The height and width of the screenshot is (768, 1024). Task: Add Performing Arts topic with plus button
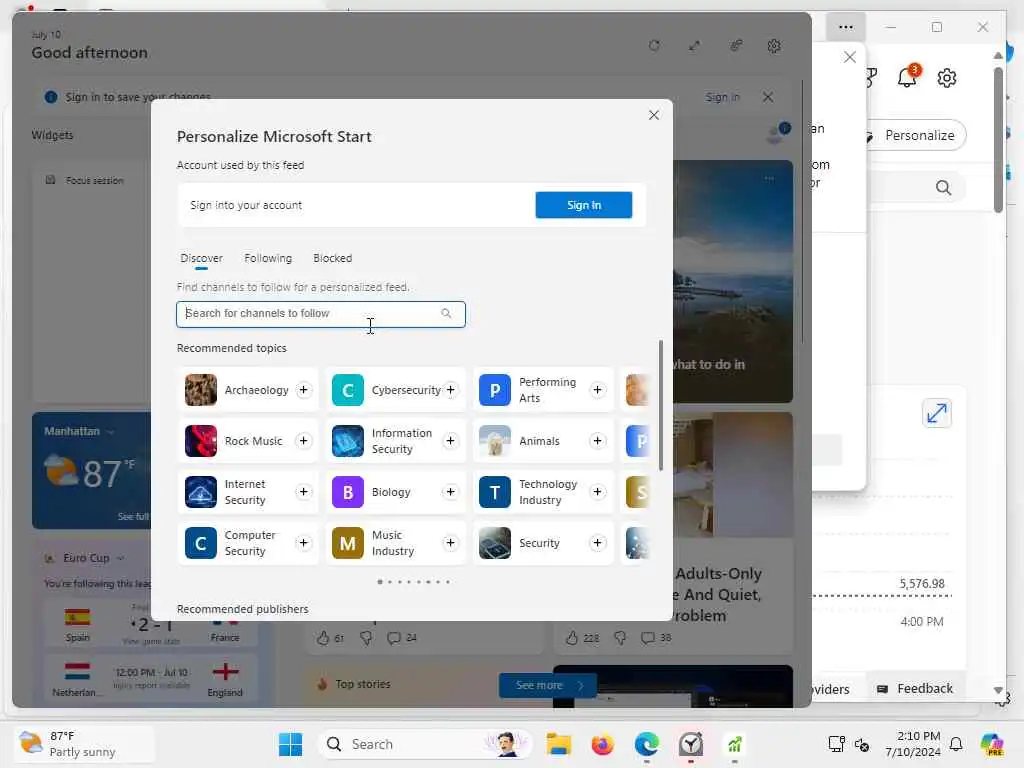tap(598, 390)
